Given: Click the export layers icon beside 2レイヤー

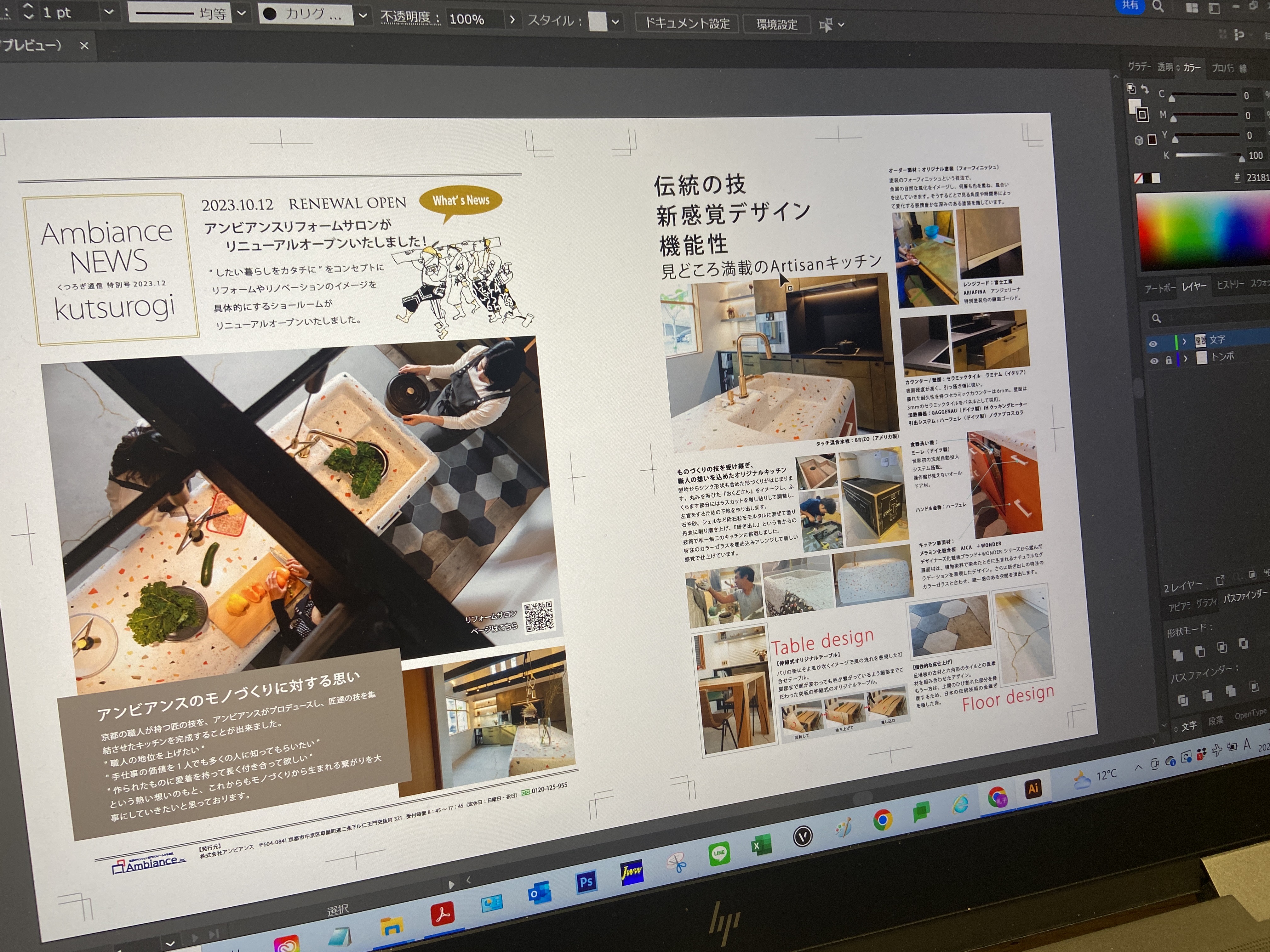Looking at the screenshot, I should (1220, 580).
